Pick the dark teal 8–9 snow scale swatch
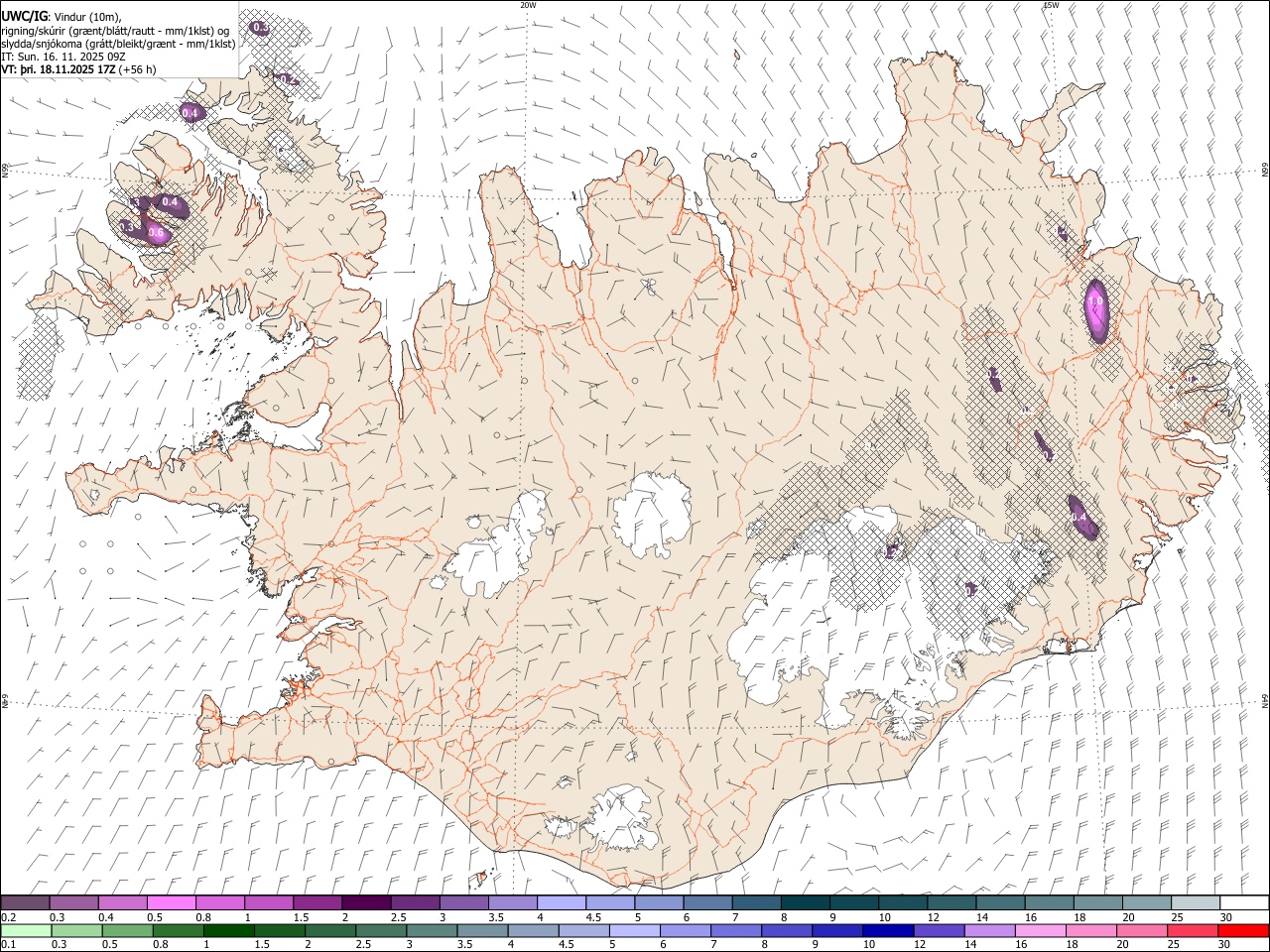This screenshot has width=1270, height=952. tap(805, 903)
